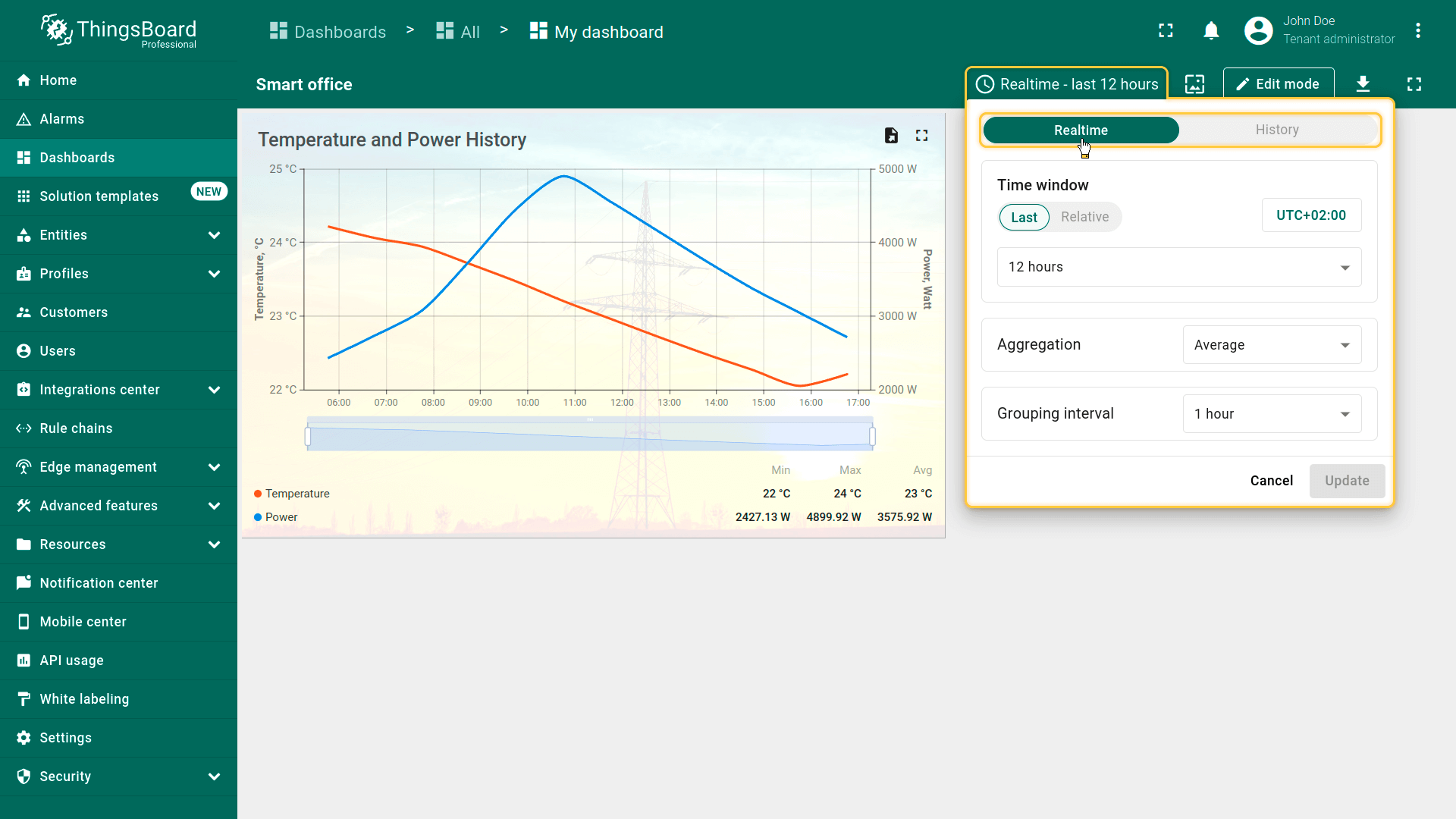This screenshot has height=819, width=1456.
Task: Open Rule chains in sidebar
Action: [76, 428]
